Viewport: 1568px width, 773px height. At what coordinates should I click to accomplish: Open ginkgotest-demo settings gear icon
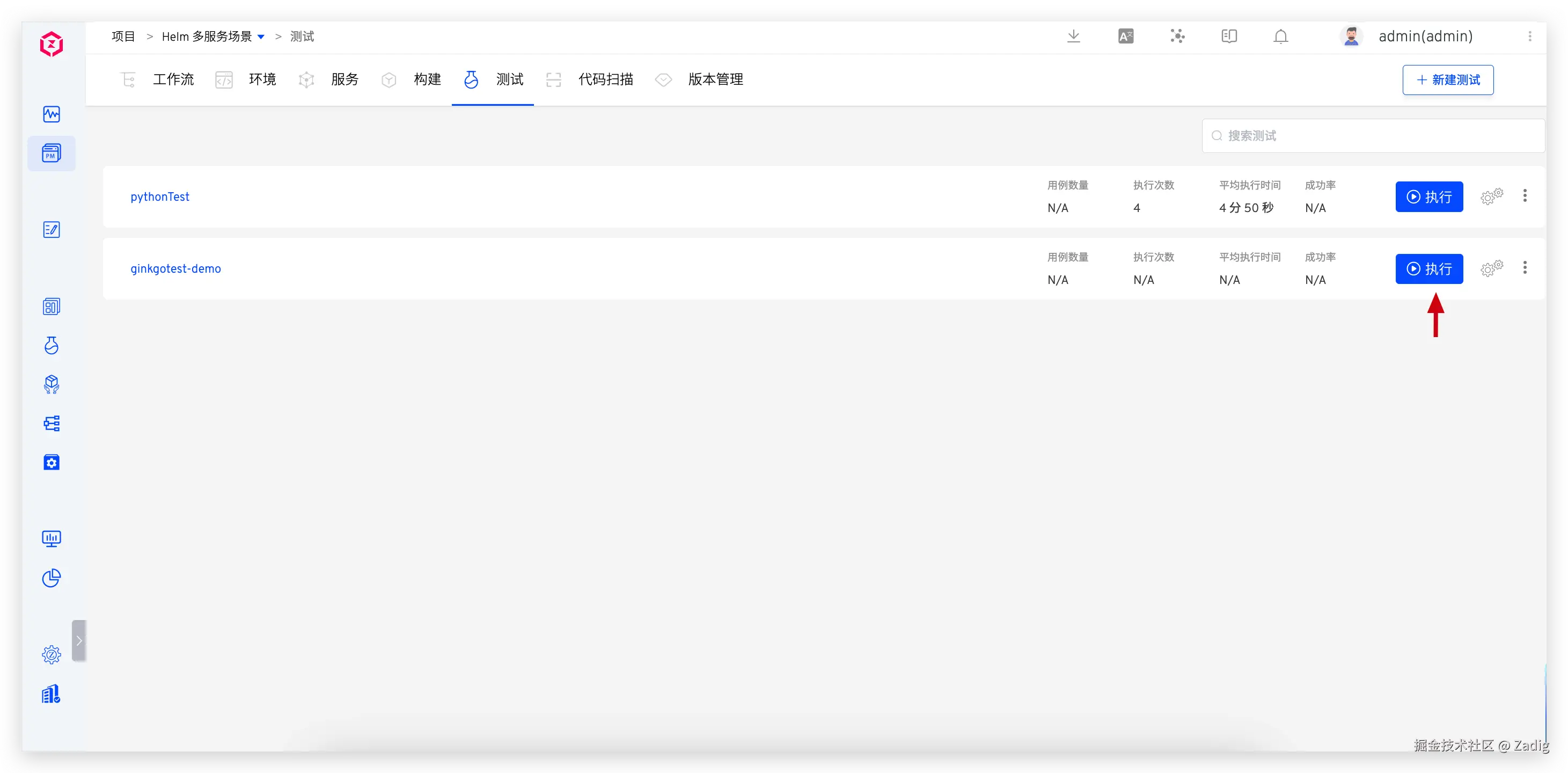pos(1491,268)
